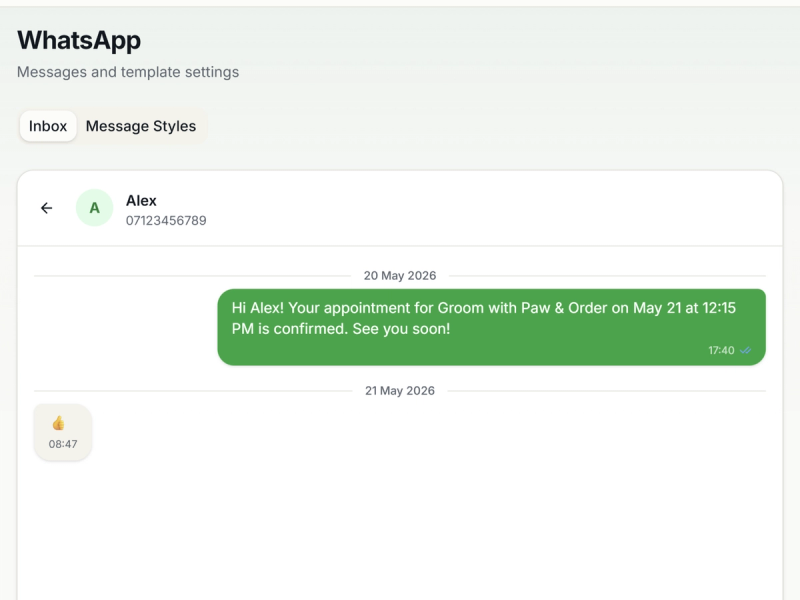Image resolution: width=800 pixels, height=600 pixels.
Task: Open the Message Styles tab
Action: pos(141,126)
